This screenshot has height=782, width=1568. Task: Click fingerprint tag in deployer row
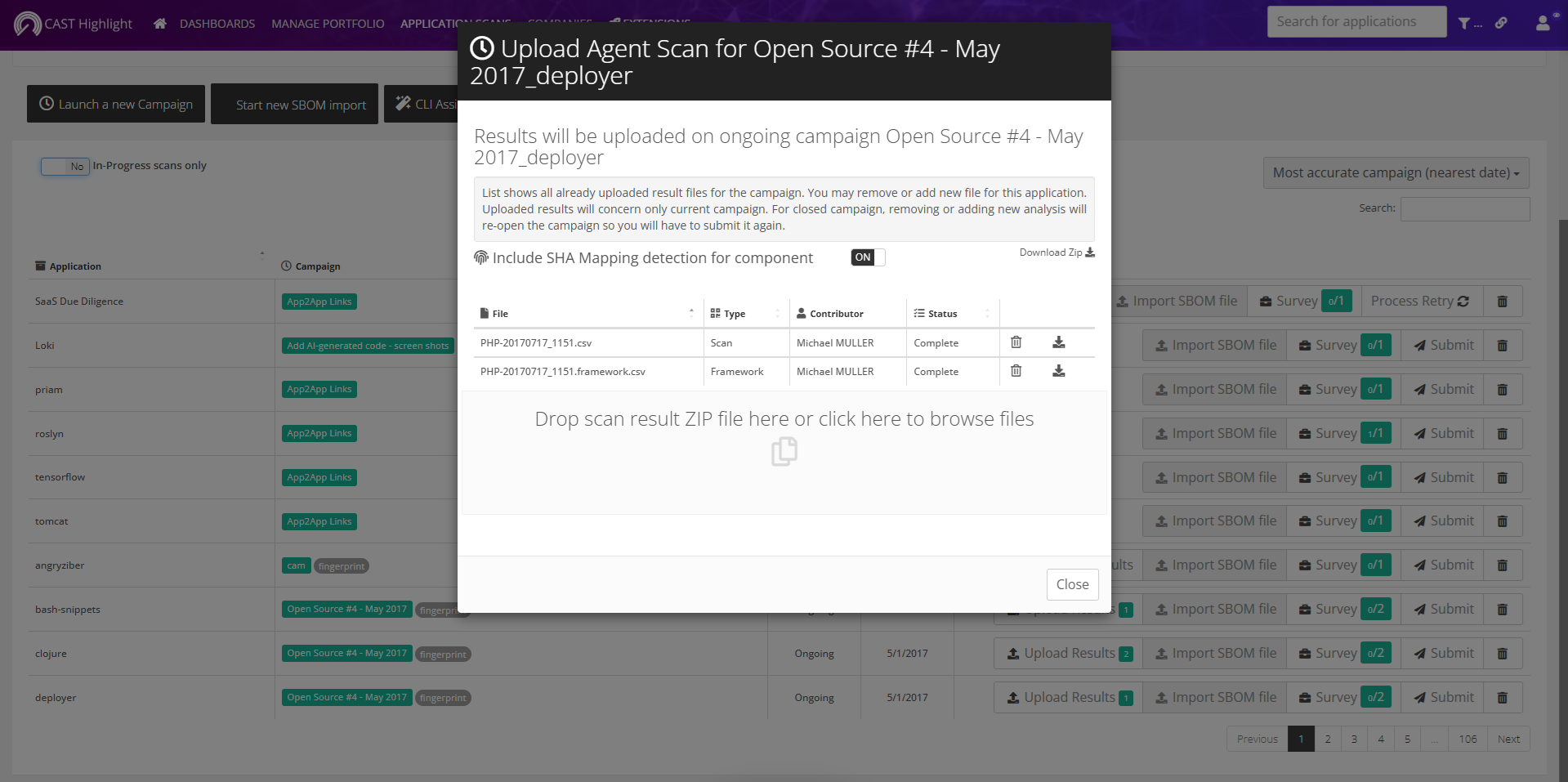click(443, 698)
